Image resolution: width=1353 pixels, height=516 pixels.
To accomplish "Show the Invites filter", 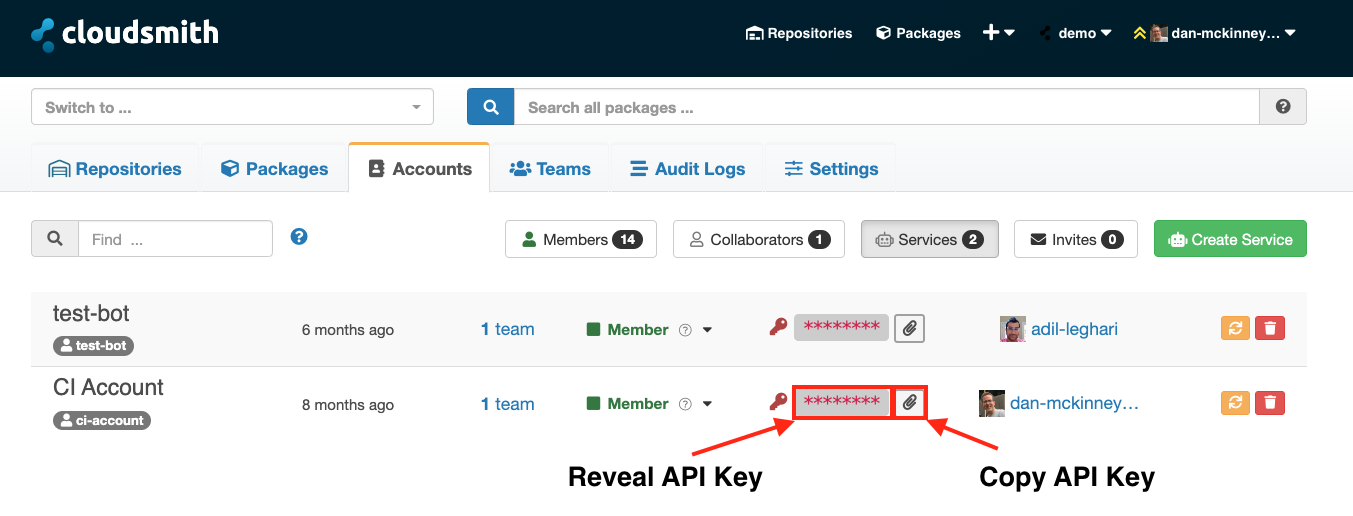I will (x=1076, y=239).
